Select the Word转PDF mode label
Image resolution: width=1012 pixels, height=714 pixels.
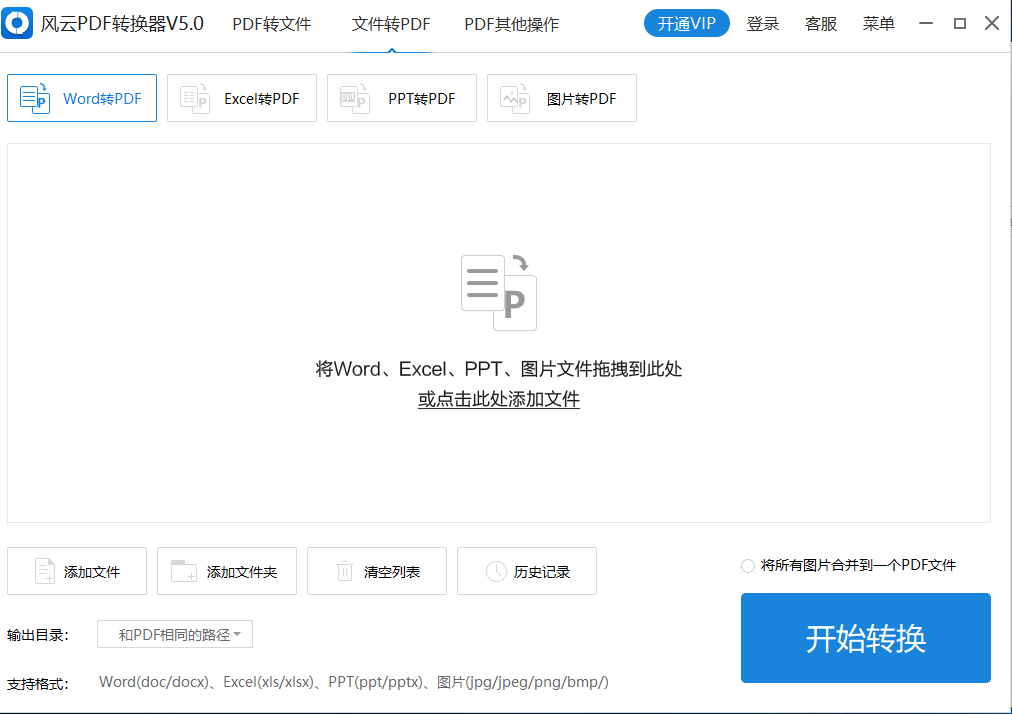coord(102,99)
